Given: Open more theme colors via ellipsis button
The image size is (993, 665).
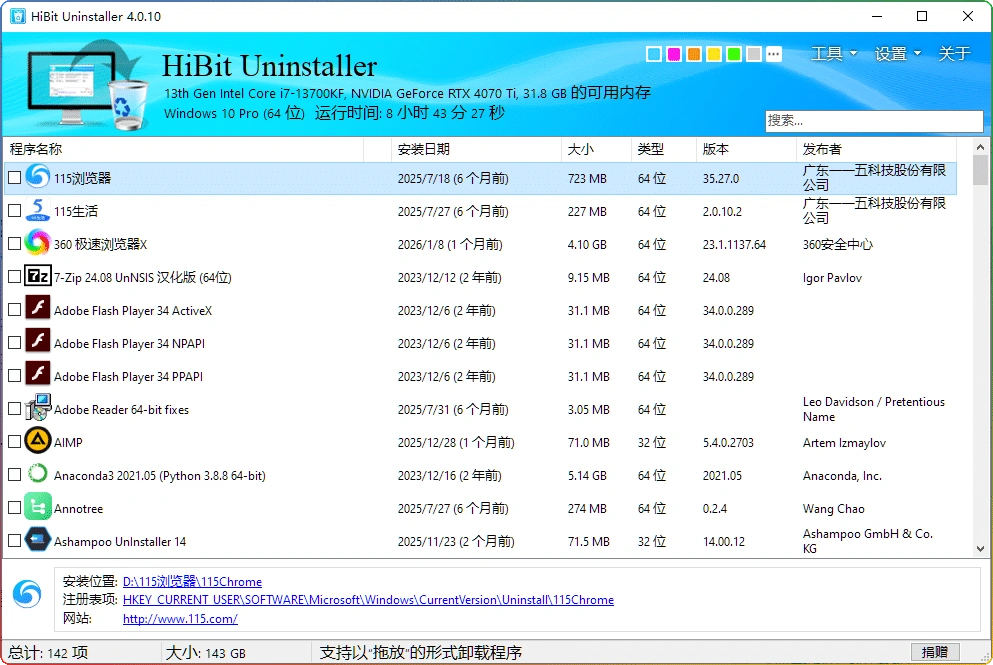Looking at the screenshot, I should (x=773, y=54).
